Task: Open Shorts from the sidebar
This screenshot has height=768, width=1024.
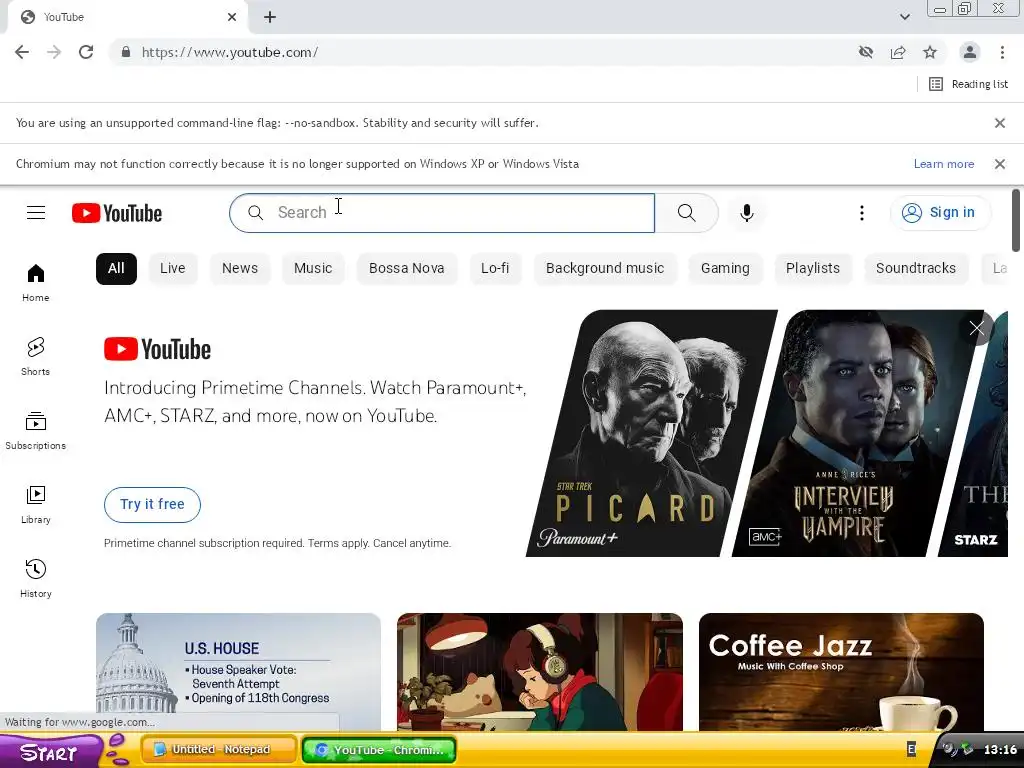Action: coord(36,357)
